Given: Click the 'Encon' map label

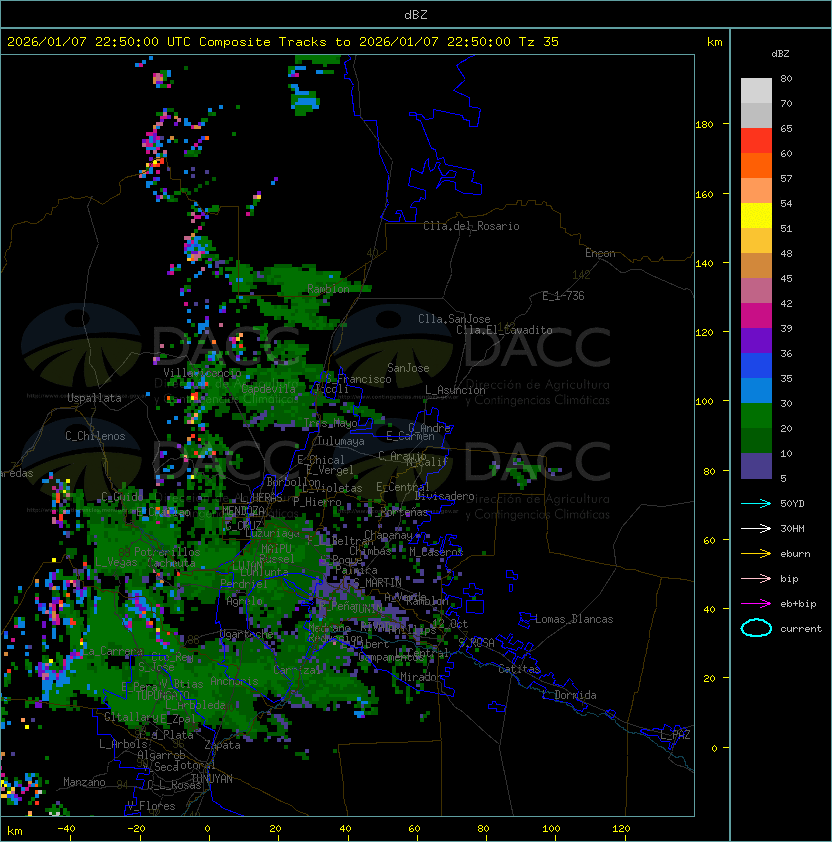Looking at the screenshot, I should (x=600, y=253).
